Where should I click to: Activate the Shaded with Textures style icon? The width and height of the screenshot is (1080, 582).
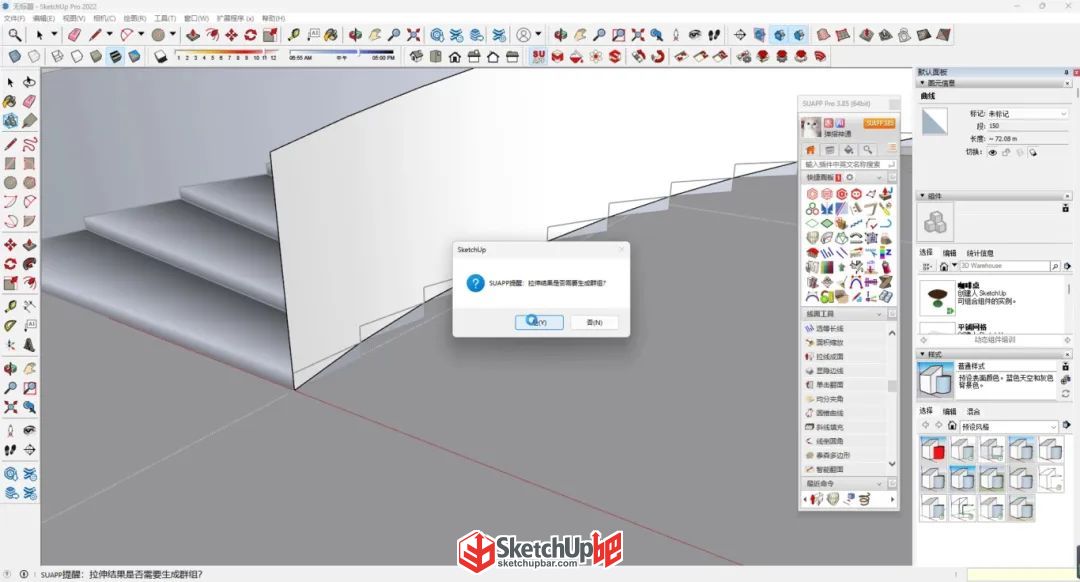tap(116, 56)
